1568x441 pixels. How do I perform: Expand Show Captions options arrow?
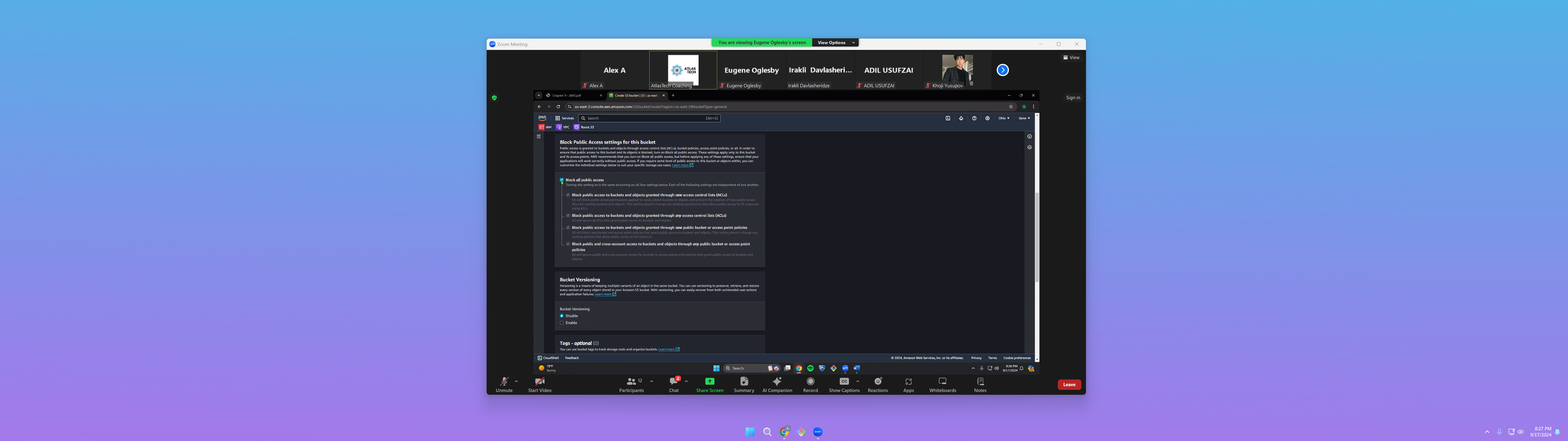[x=858, y=381]
